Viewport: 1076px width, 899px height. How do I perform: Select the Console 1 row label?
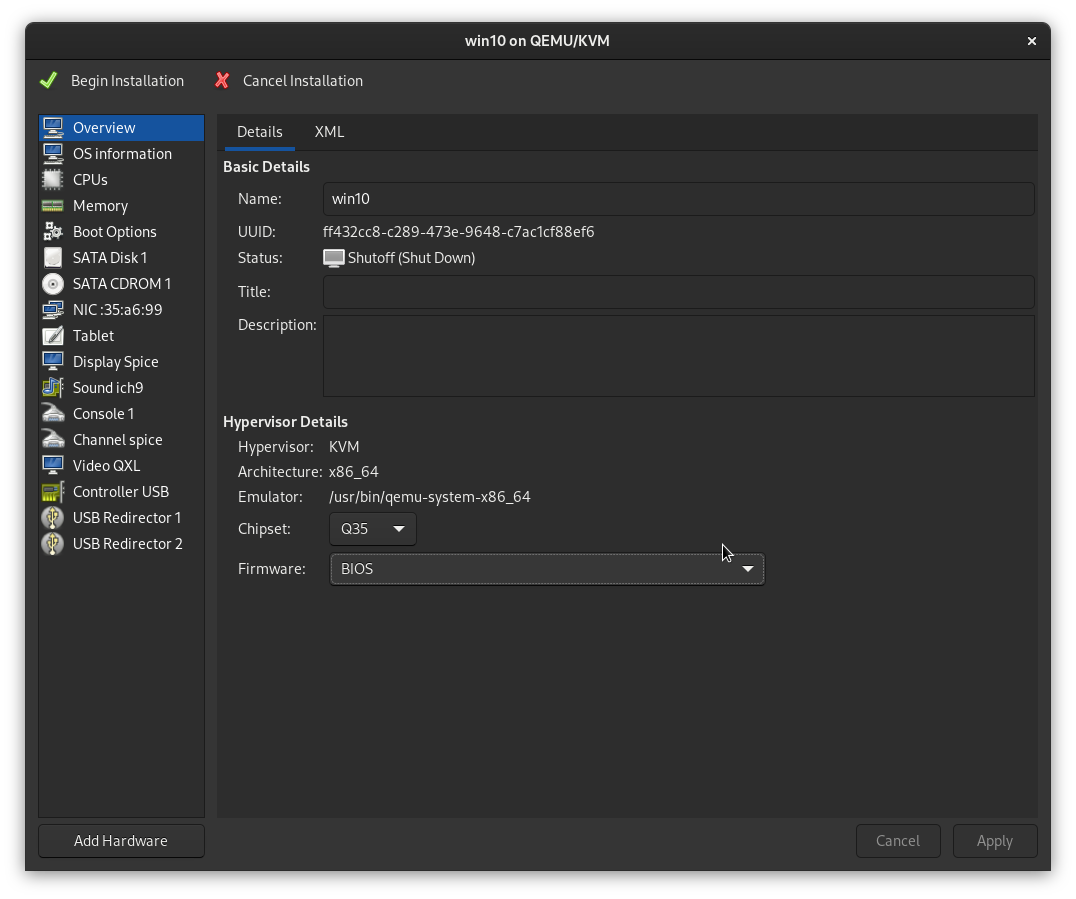(x=104, y=414)
